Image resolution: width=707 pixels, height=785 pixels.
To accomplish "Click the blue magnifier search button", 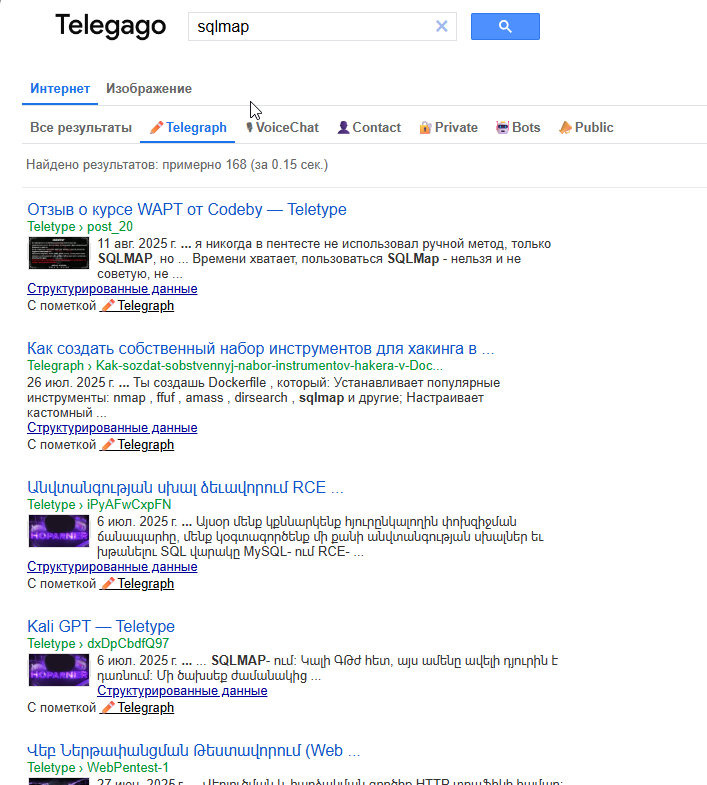I will [x=505, y=27].
